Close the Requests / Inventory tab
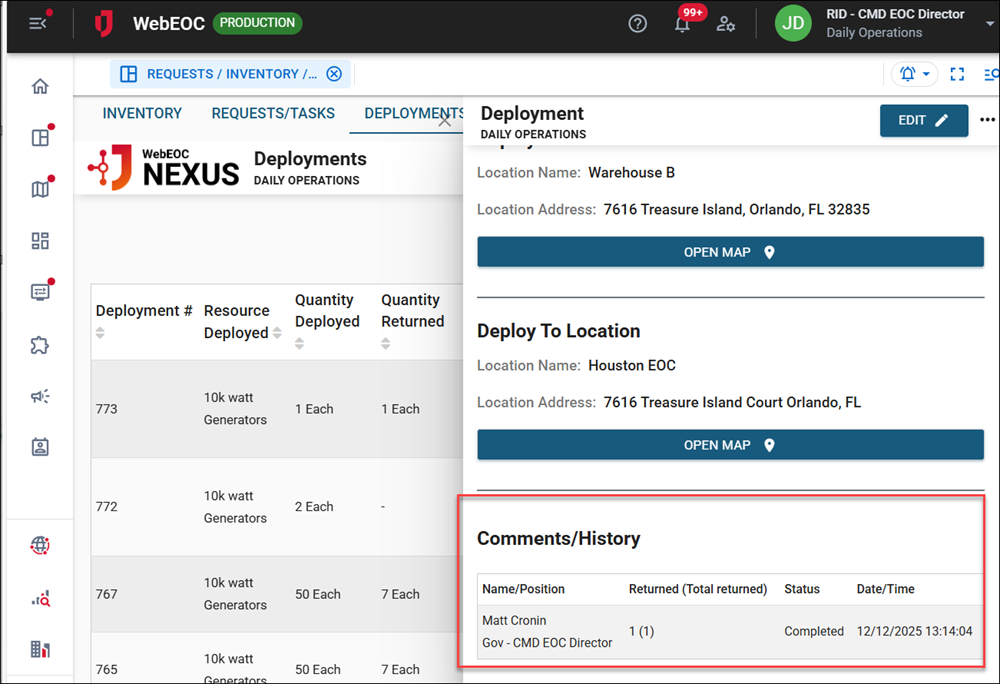This screenshot has width=1000, height=684. (x=334, y=74)
